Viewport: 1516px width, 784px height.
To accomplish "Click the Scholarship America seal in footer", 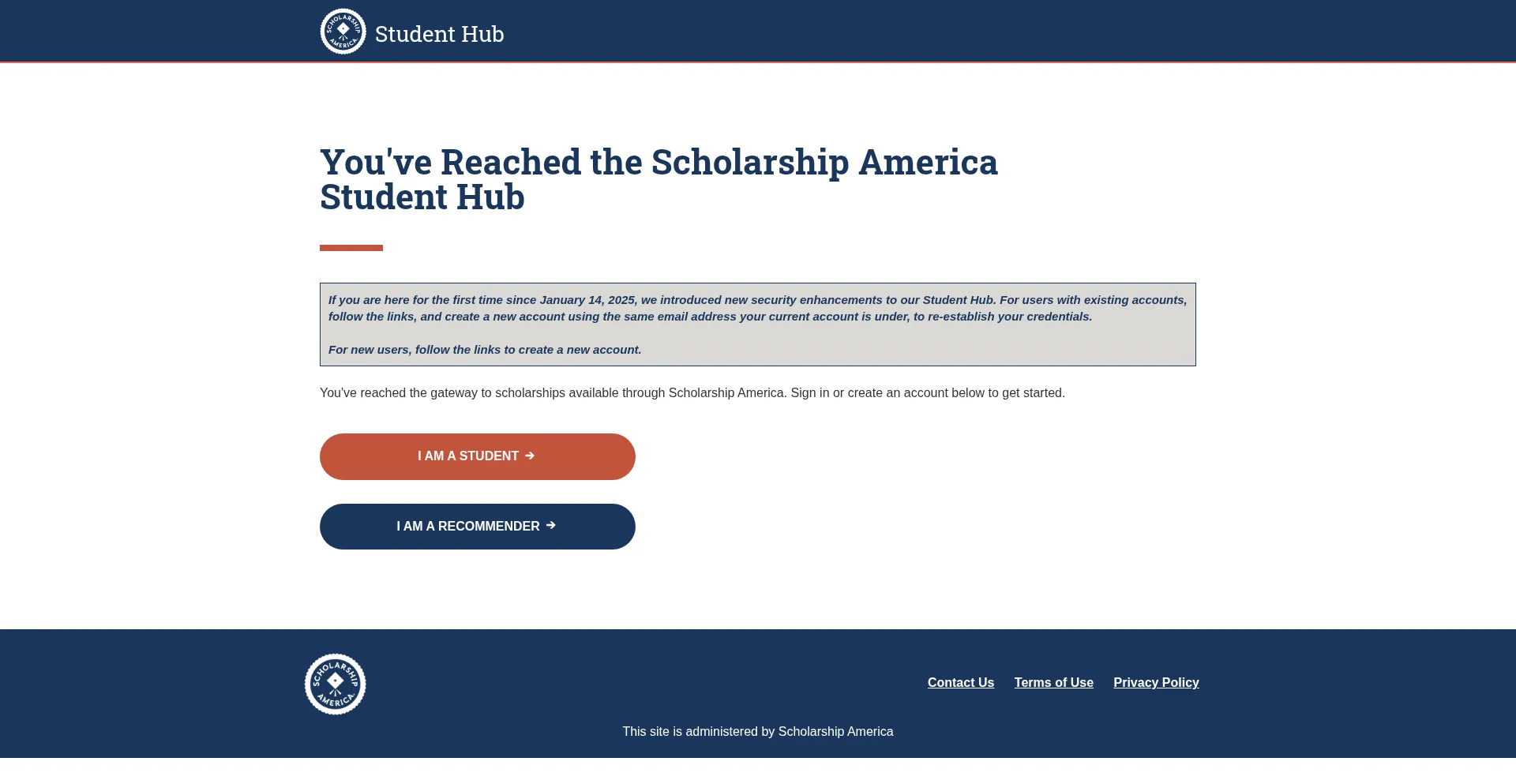I will [336, 684].
